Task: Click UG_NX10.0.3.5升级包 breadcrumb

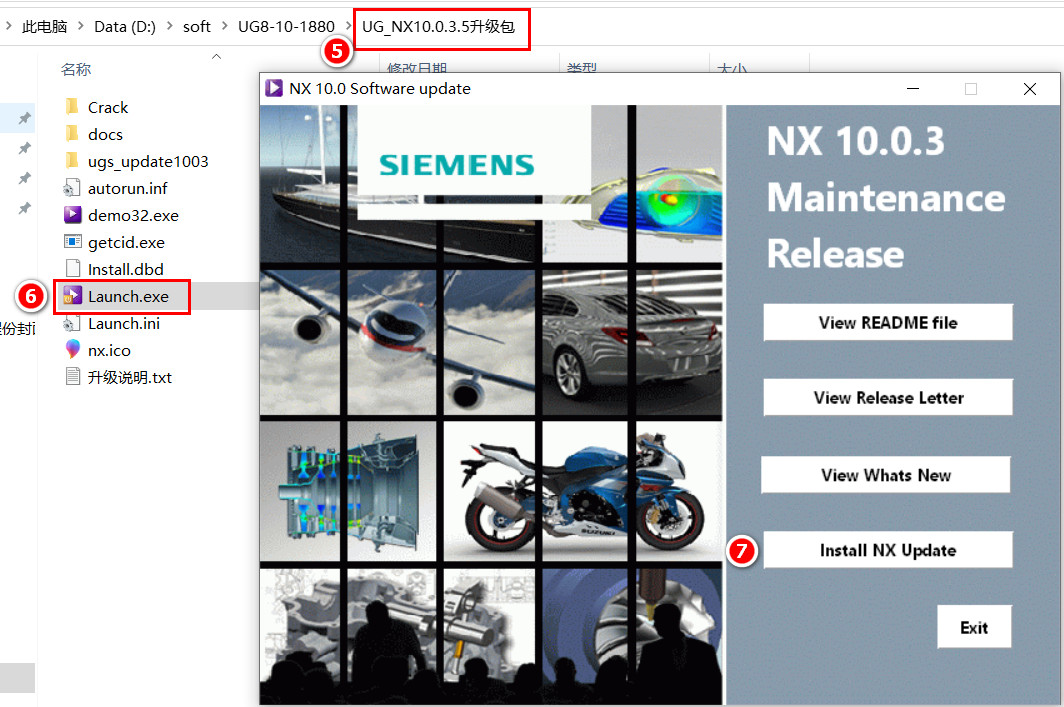Action: point(438,26)
